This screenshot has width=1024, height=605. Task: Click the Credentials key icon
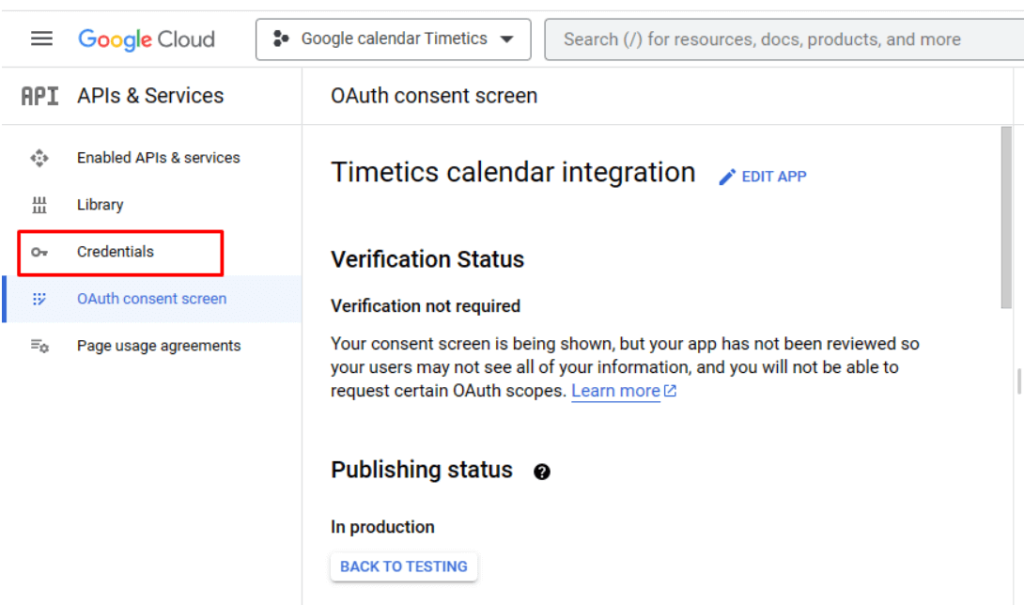(39, 252)
